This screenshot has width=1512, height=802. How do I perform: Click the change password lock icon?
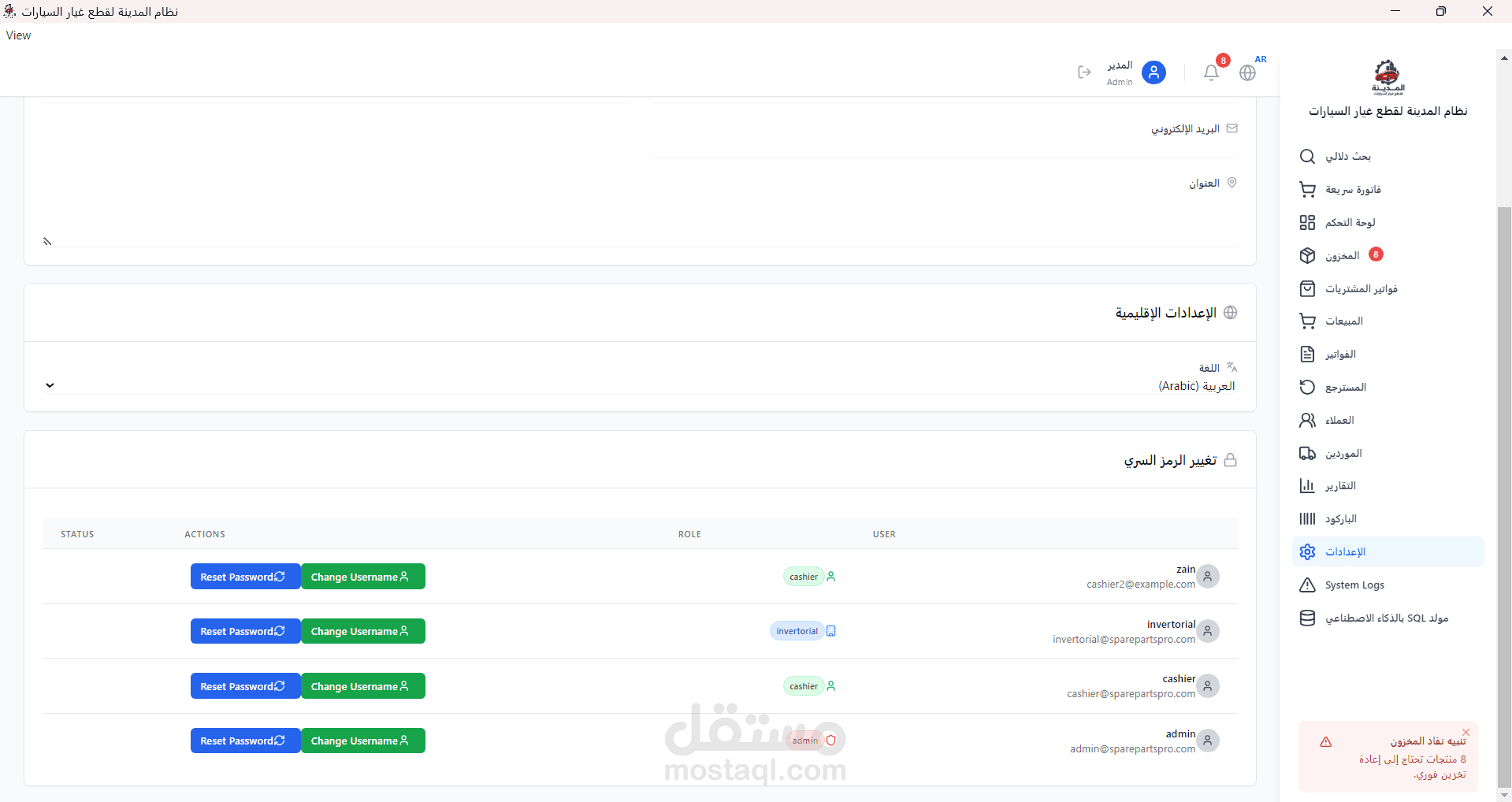(x=1231, y=460)
